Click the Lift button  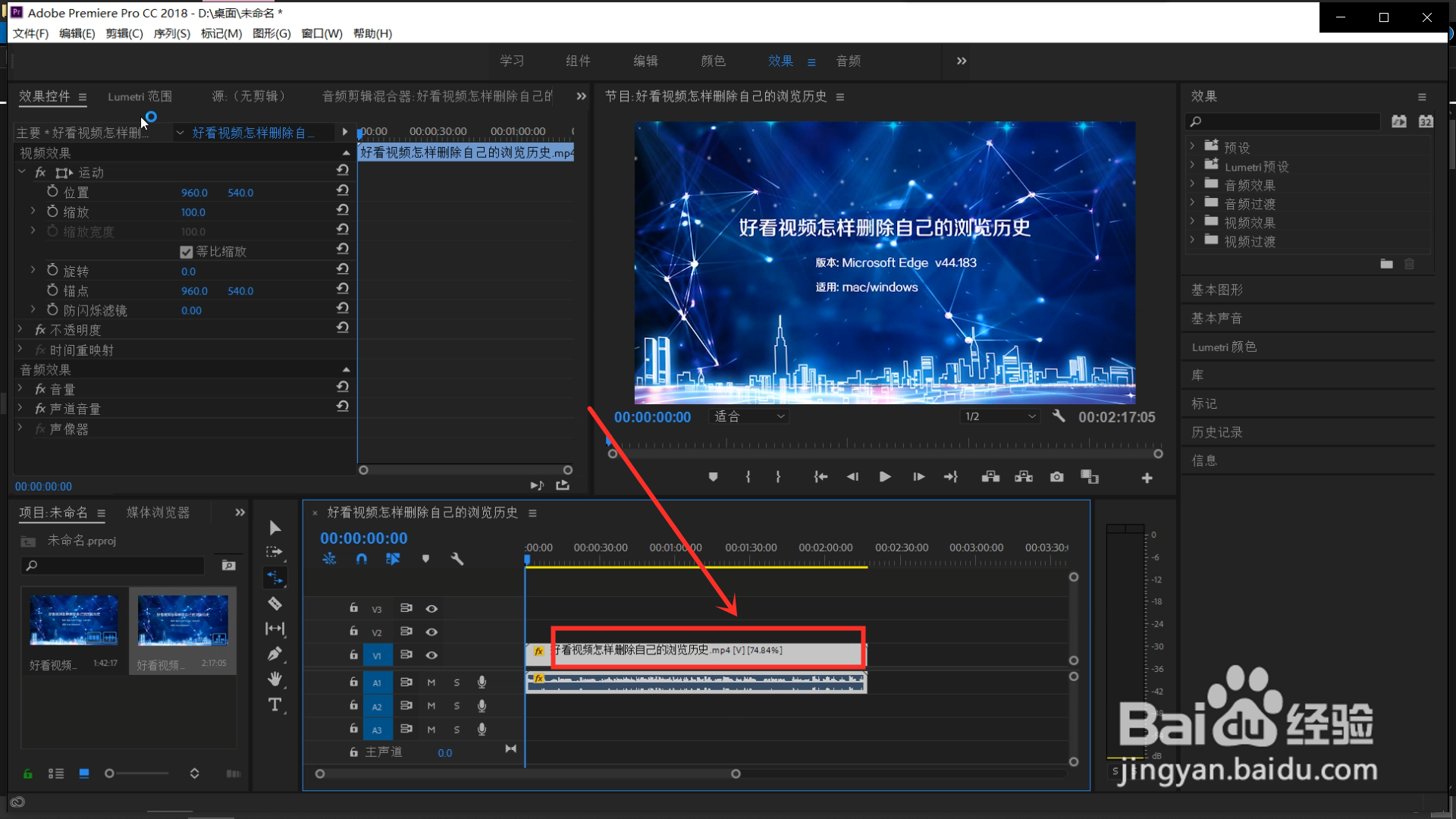(x=990, y=477)
